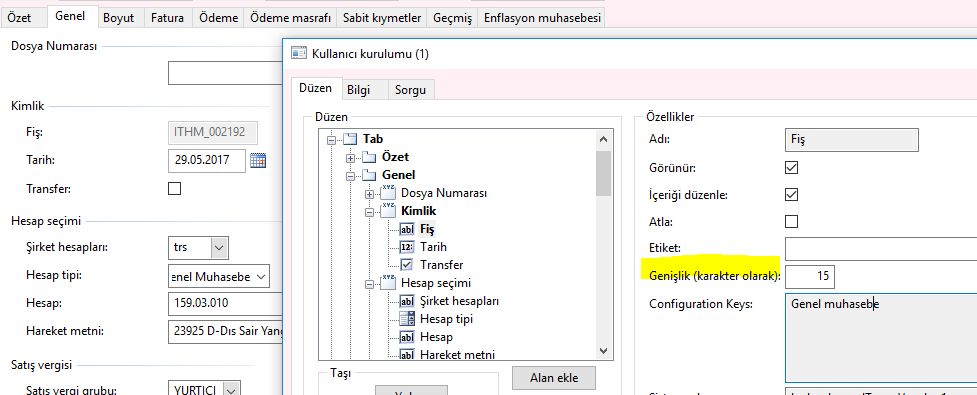Click the tree scrollbar down arrow
This screenshot has height=395, width=977.
tap(603, 351)
